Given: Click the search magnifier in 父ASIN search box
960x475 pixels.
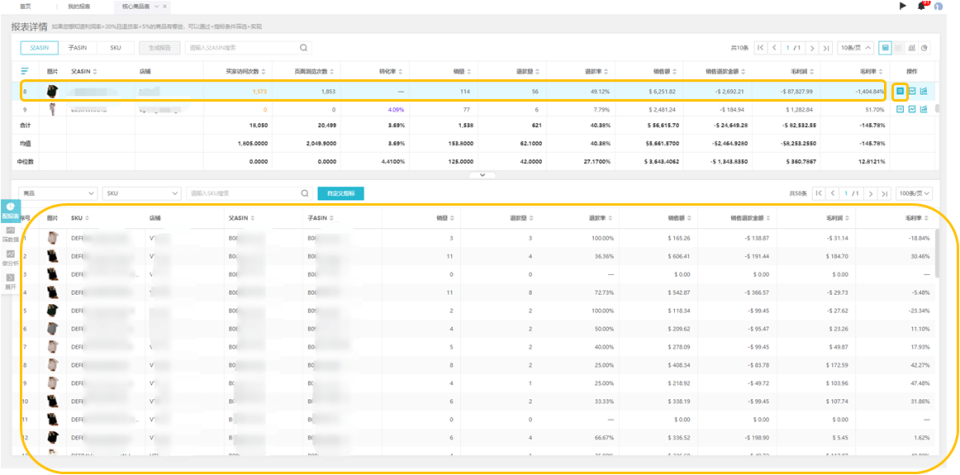Looking at the screenshot, I should [304, 47].
